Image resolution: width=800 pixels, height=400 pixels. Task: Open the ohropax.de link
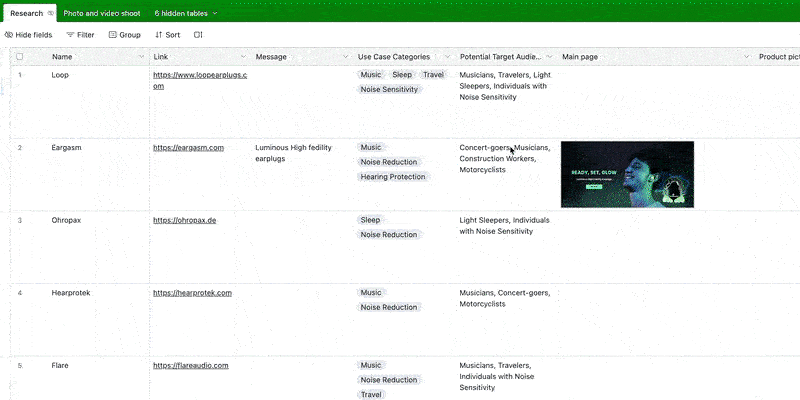pos(185,220)
